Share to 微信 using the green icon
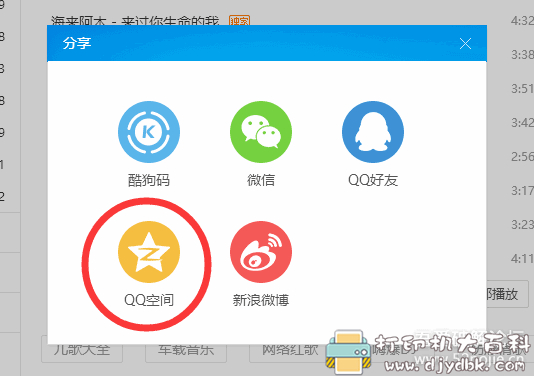Image resolution: width=534 pixels, height=376 pixels. point(261,132)
